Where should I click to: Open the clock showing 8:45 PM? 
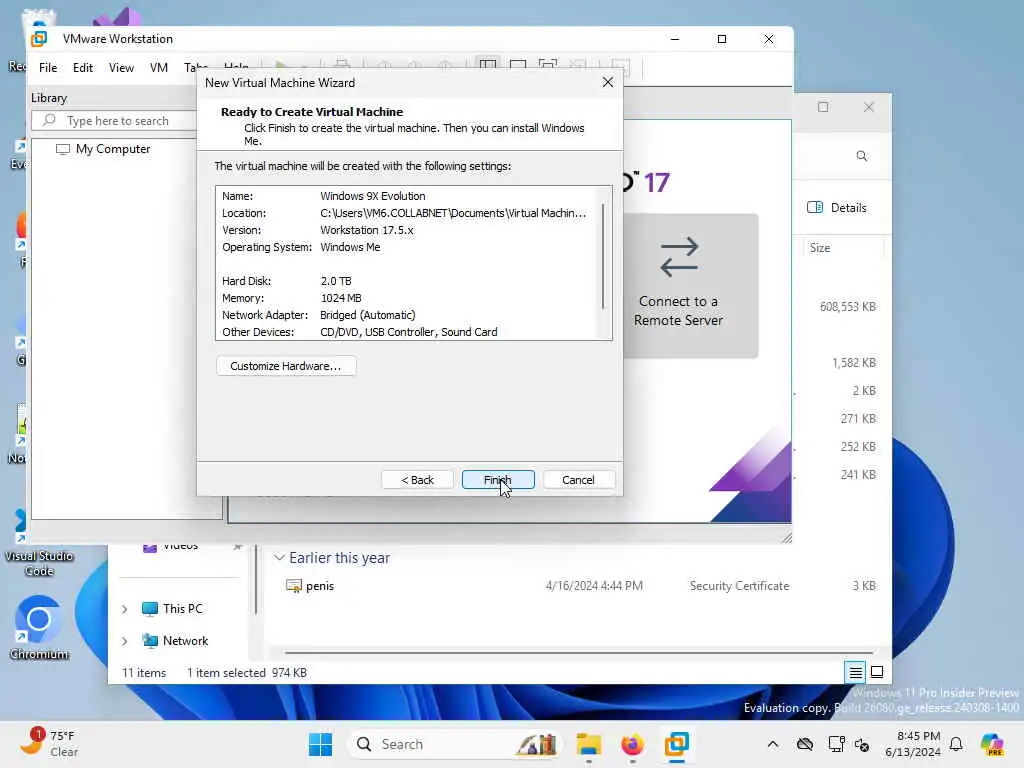pyautogui.click(x=913, y=744)
